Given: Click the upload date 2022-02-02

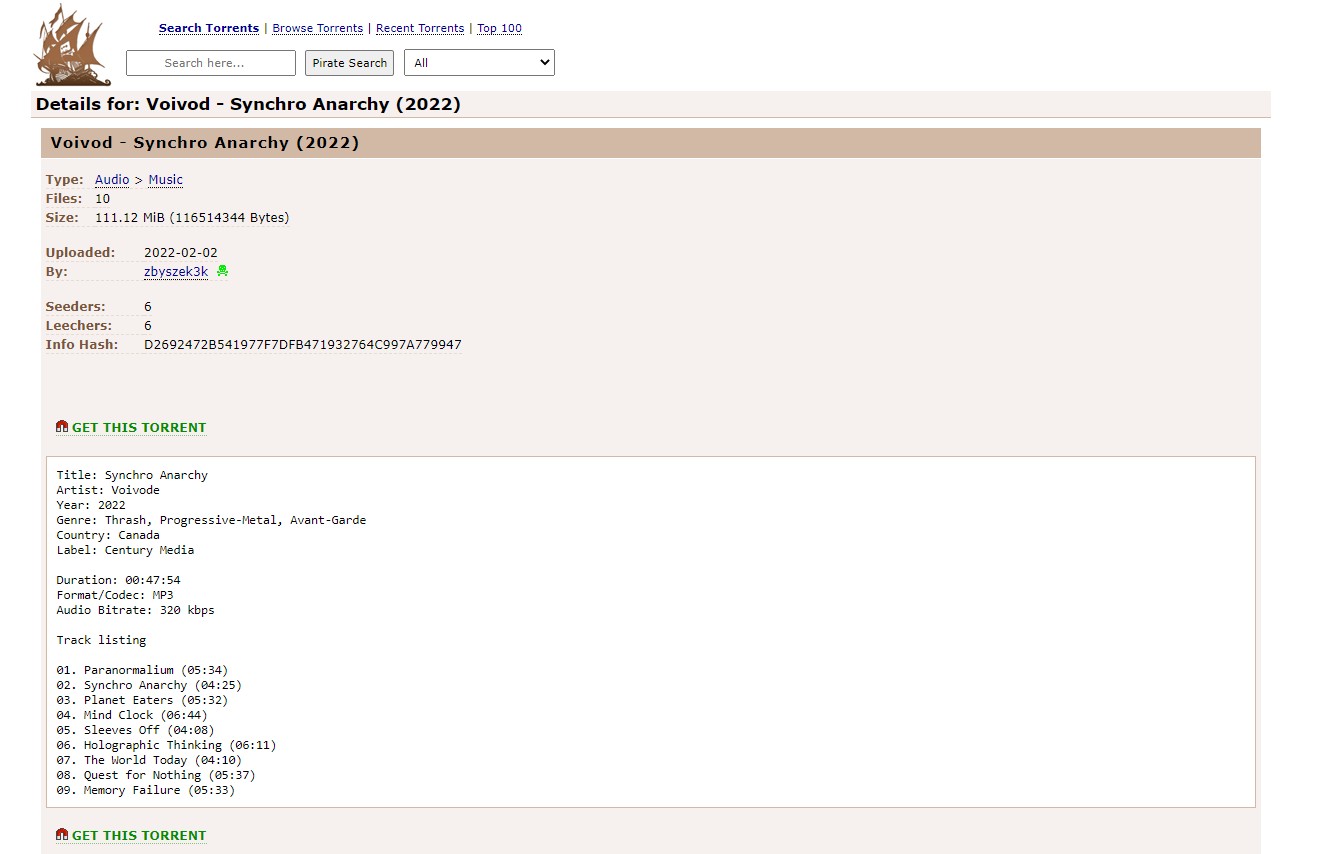Looking at the screenshot, I should pyautogui.click(x=181, y=253).
